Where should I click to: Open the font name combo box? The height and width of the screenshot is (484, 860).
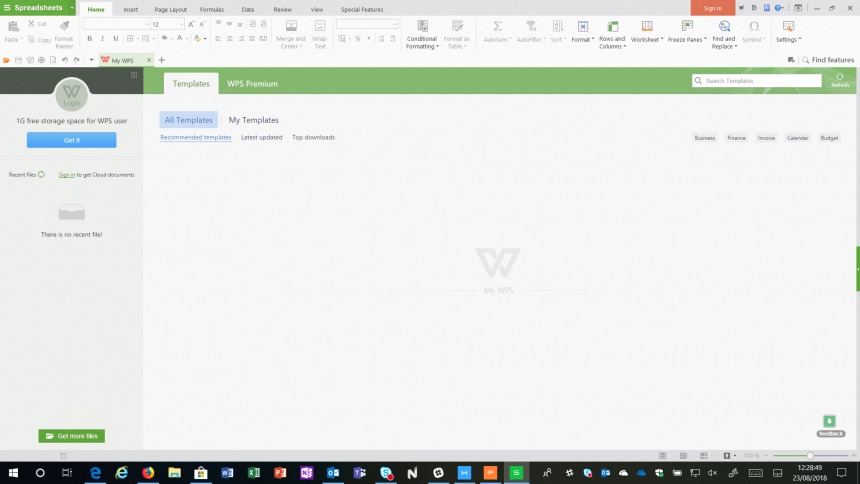[116, 24]
